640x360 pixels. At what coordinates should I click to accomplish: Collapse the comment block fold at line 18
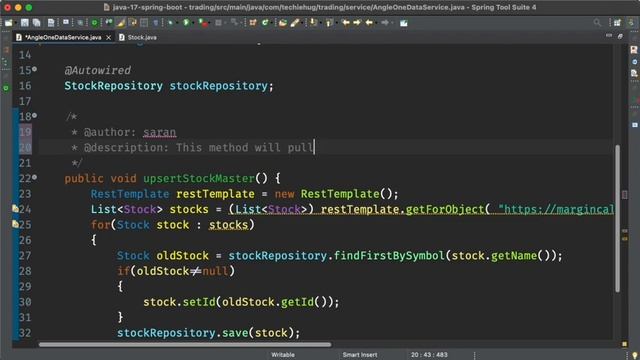coord(35,116)
